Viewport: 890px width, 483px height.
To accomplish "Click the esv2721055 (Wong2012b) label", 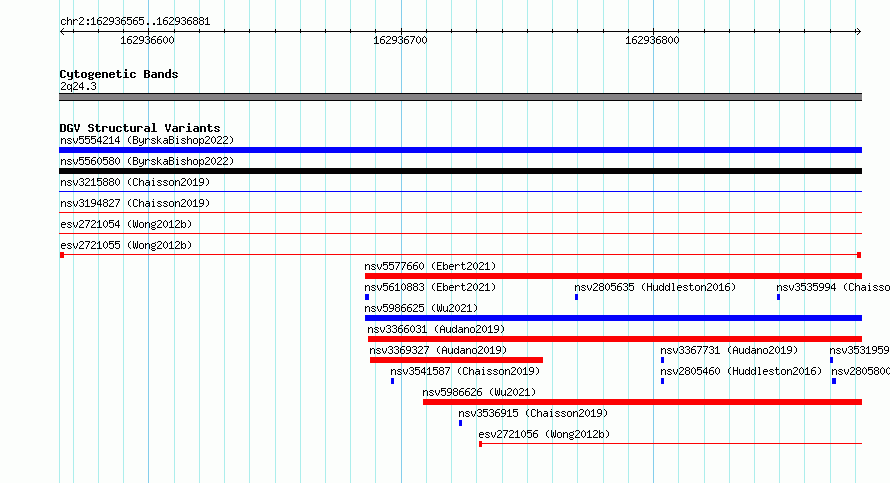I will pyautogui.click(x=126, y=245).
